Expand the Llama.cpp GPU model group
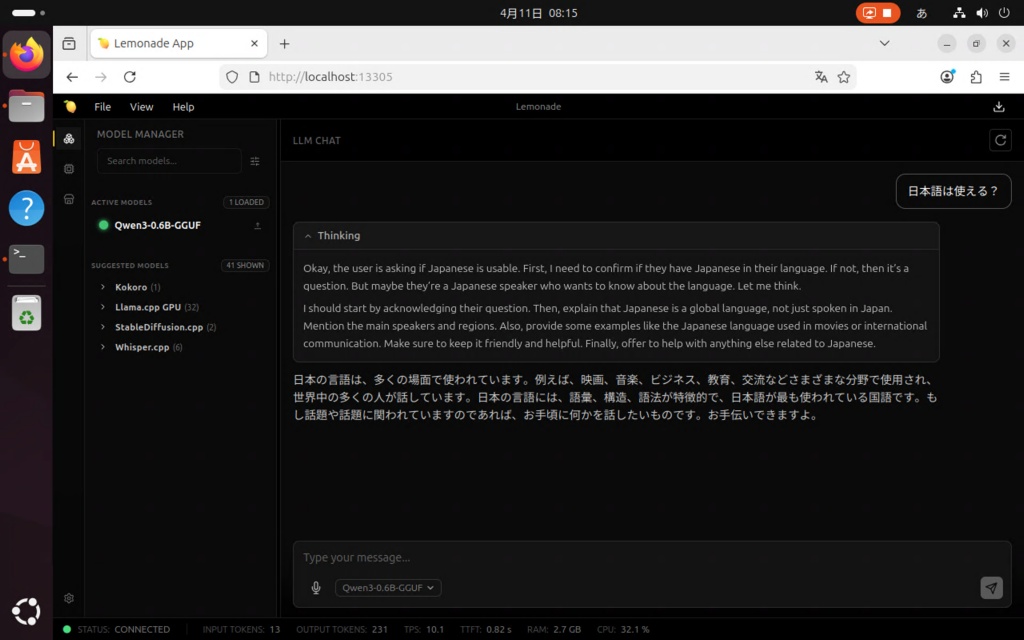This screenshot has width=1024, height=640. coord(103,308)
